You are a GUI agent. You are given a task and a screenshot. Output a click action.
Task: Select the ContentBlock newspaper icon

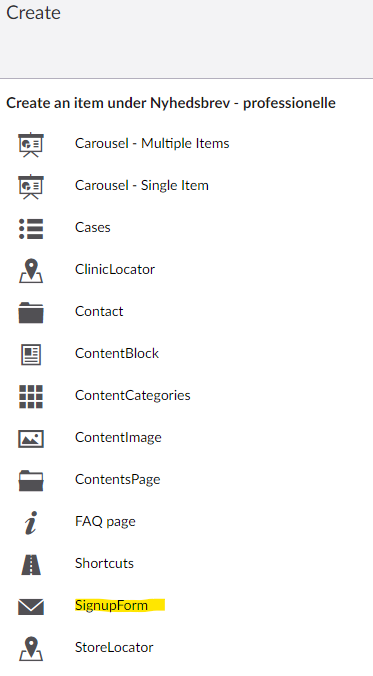[x=31, y=355]
